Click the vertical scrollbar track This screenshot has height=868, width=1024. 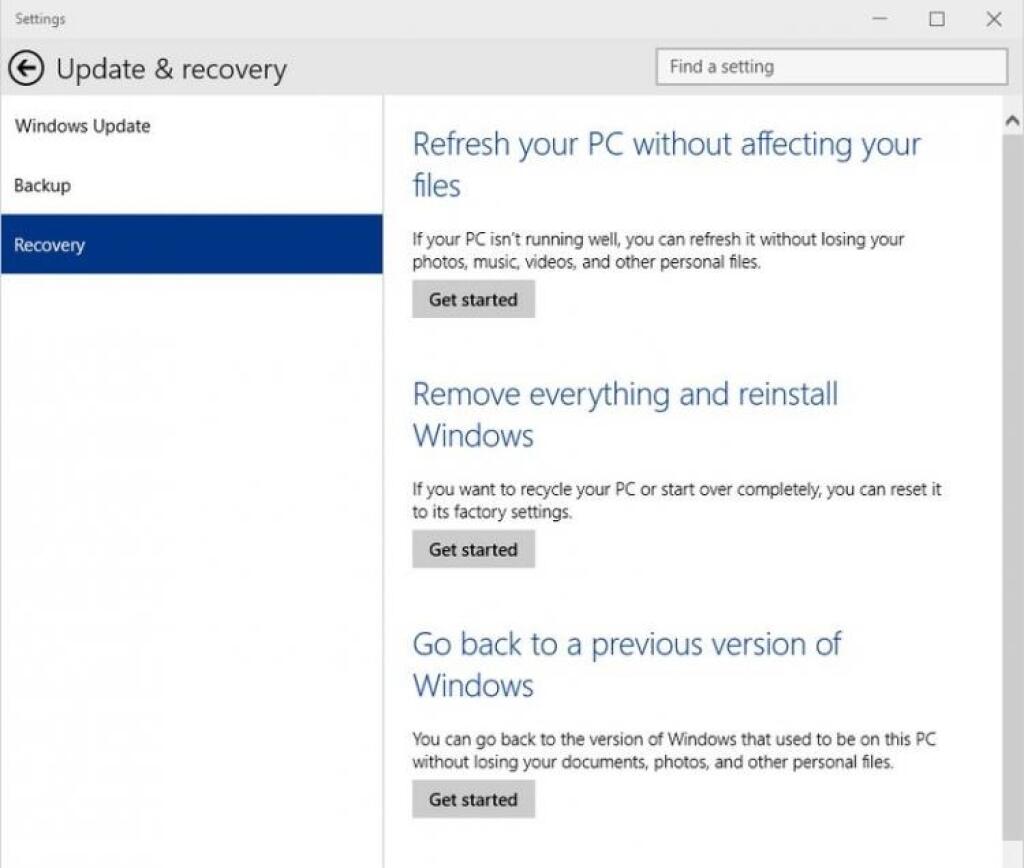coord(1012,487)
